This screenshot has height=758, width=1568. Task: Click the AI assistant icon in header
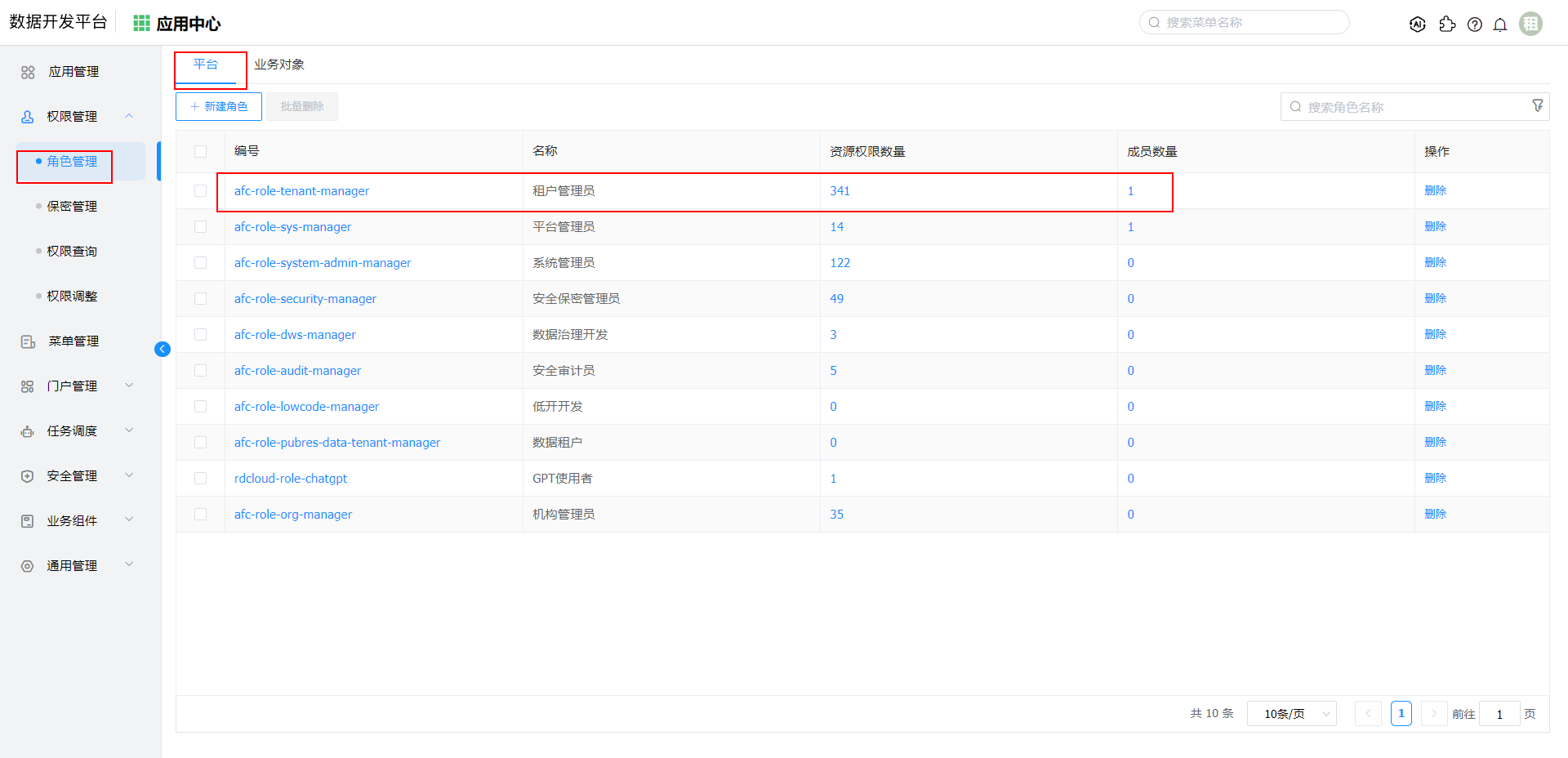(x=1418, y=25)
